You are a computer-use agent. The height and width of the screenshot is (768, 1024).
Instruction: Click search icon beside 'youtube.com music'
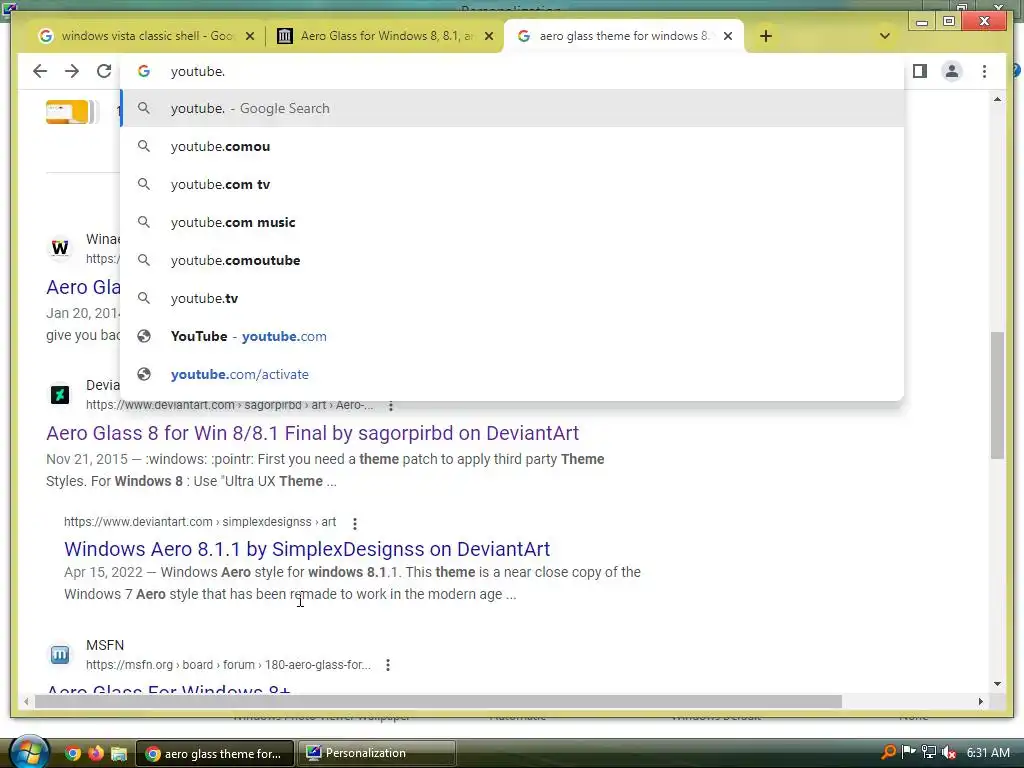(144, 222)
